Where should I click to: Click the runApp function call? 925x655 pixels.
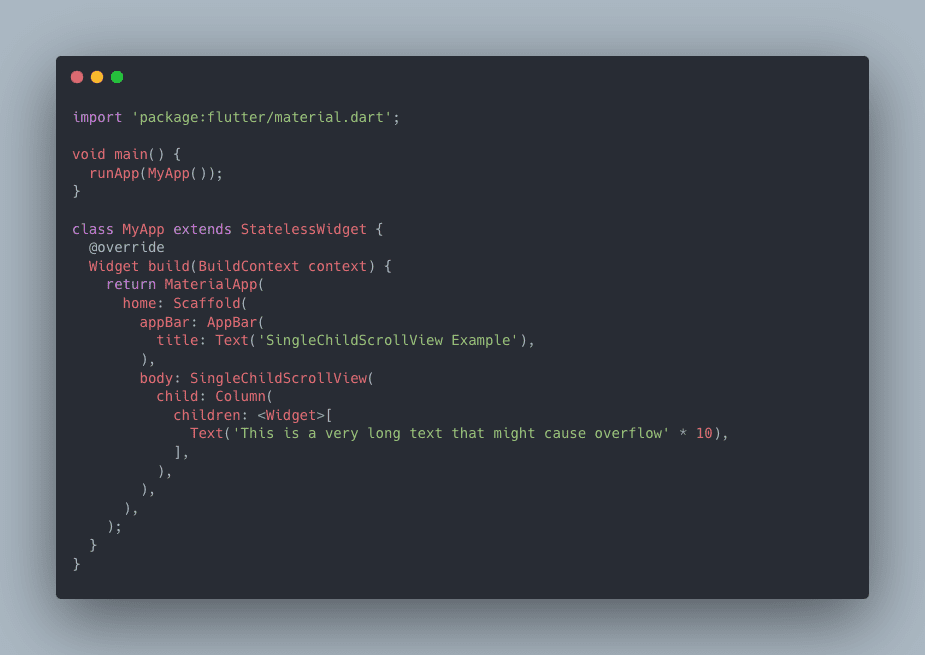click(x=114, y=173)
